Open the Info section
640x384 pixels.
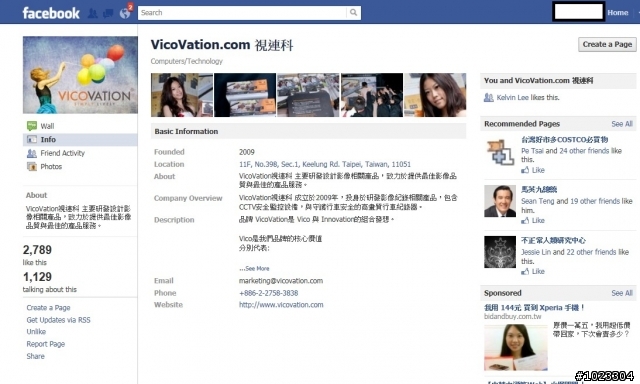point(48,140)
